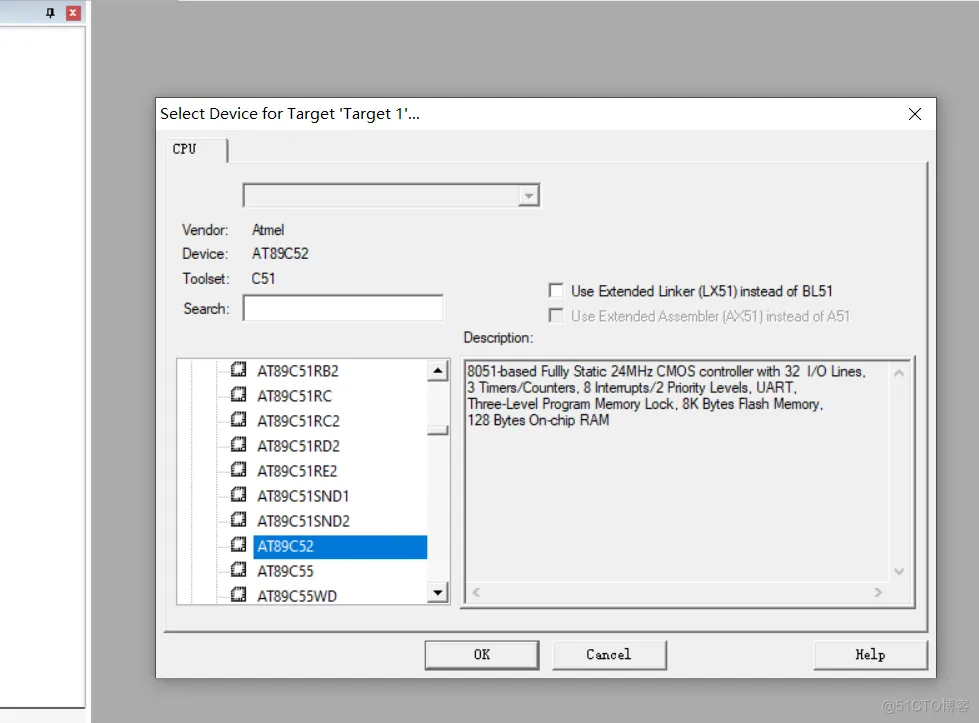Confirm device selection with OK
The image size is (979, 723).
(x=482, y=655)
